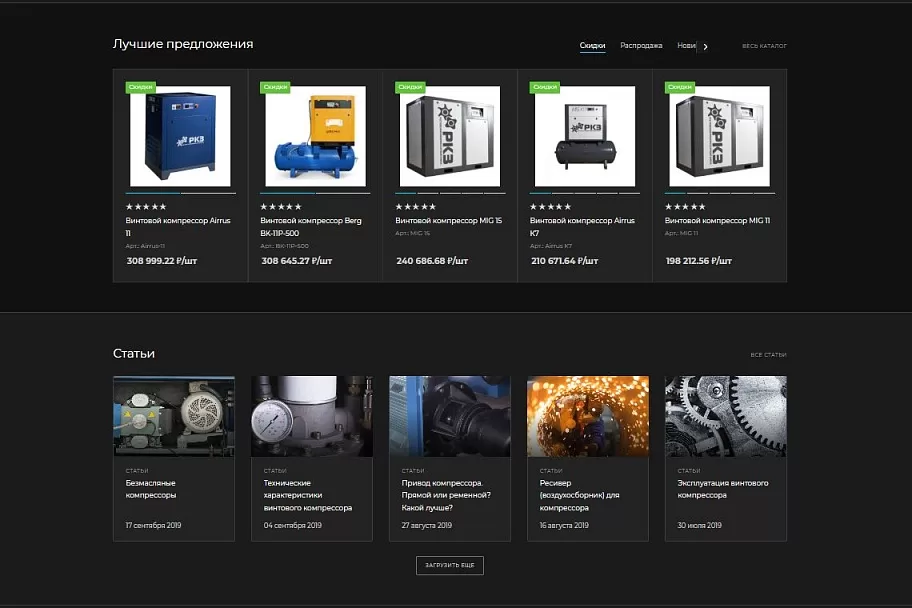
Task: Click the Скидки badge on MIG 11 card
Action: click(680, 87)
